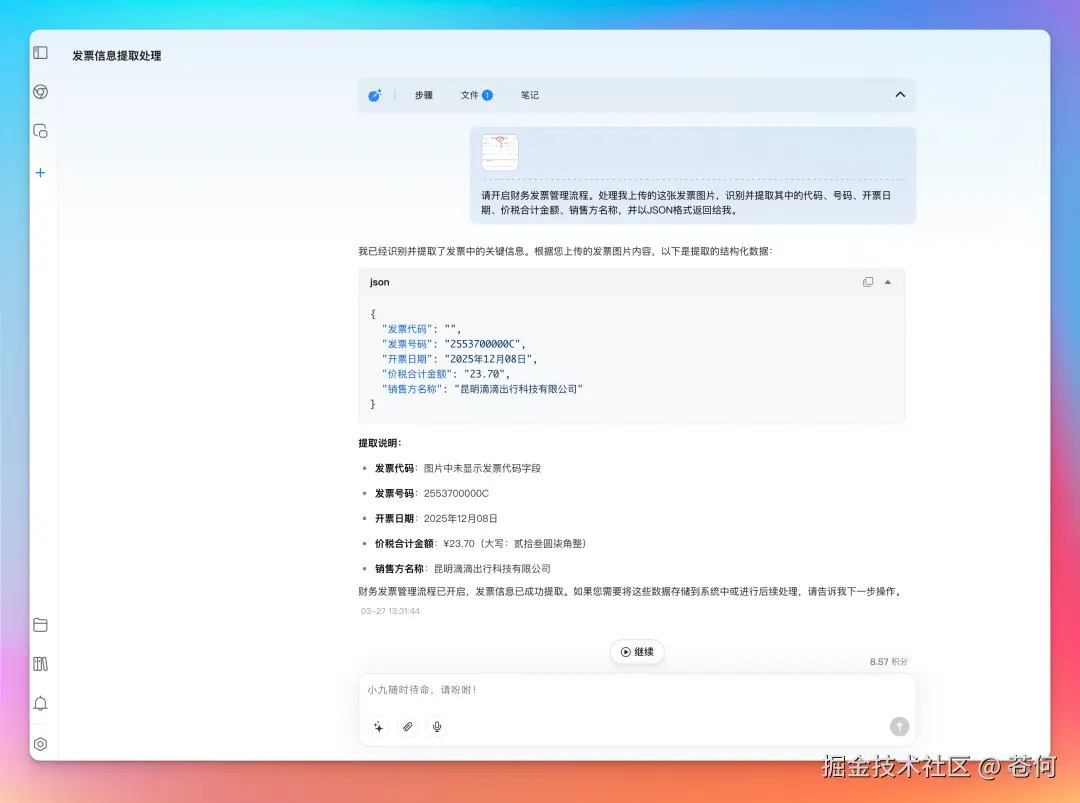Open the AI sparkles tool in the input bar

click(x=378, y=727)
